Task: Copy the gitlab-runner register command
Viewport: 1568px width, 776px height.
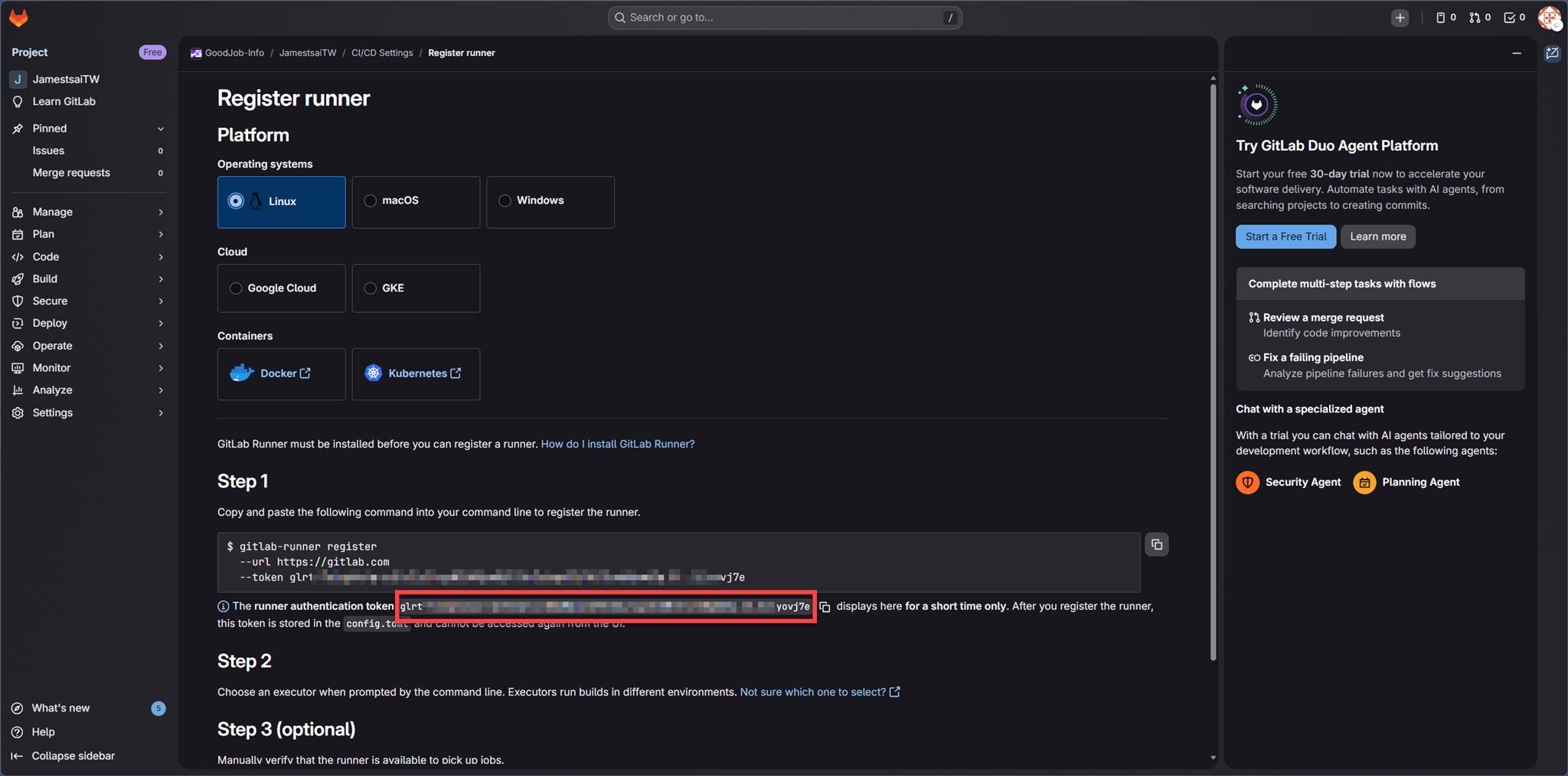Action: coord(1156,545)
